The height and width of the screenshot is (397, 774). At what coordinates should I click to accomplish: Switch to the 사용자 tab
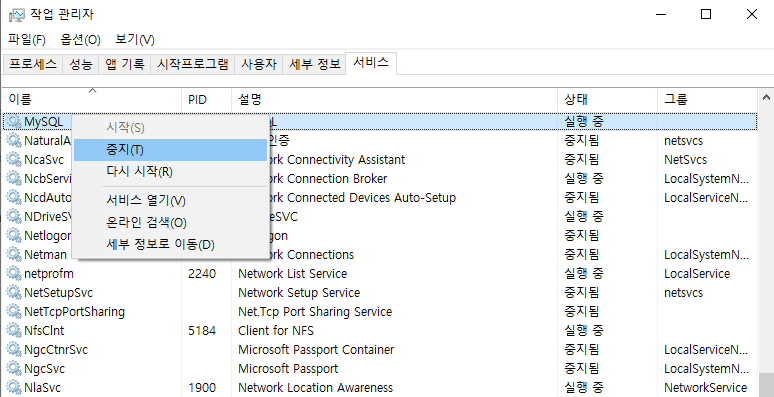pos(259,64)
